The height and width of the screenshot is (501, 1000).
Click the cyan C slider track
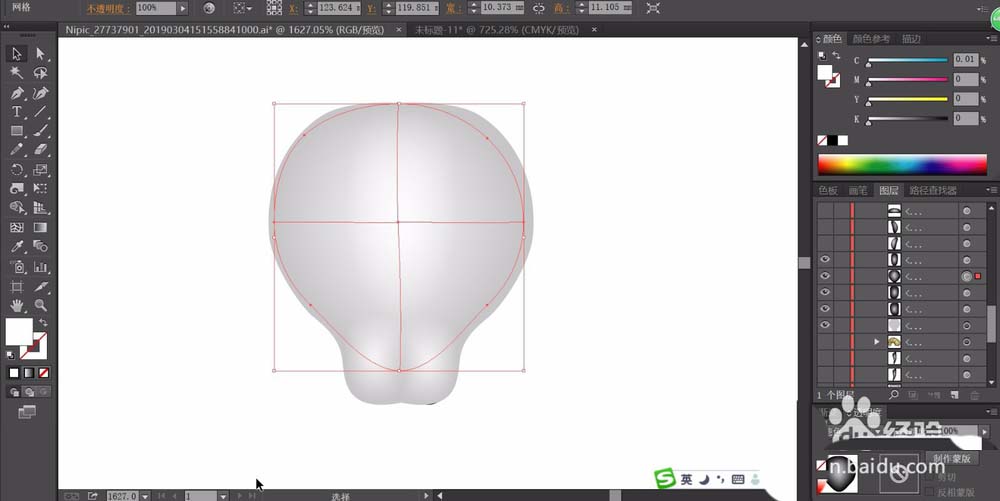907,60
